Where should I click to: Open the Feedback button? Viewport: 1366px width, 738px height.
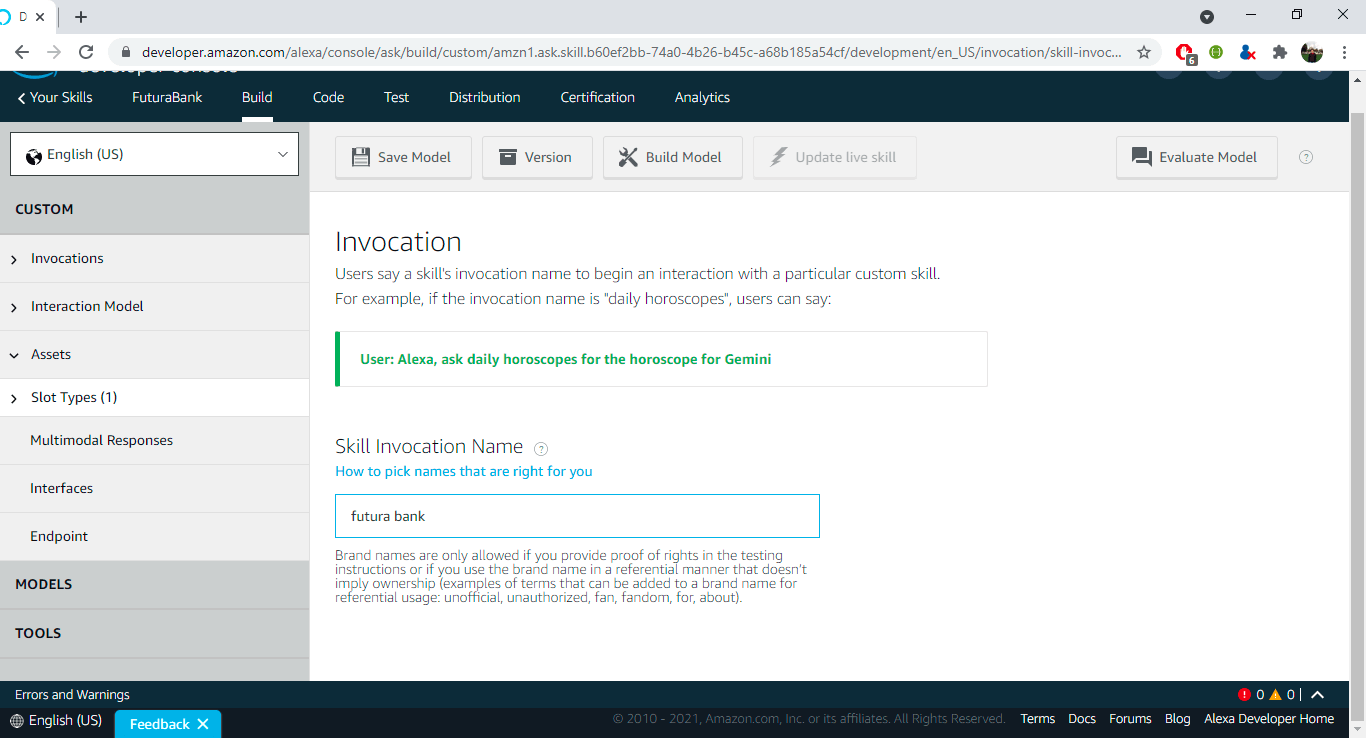tap(159, 724)
